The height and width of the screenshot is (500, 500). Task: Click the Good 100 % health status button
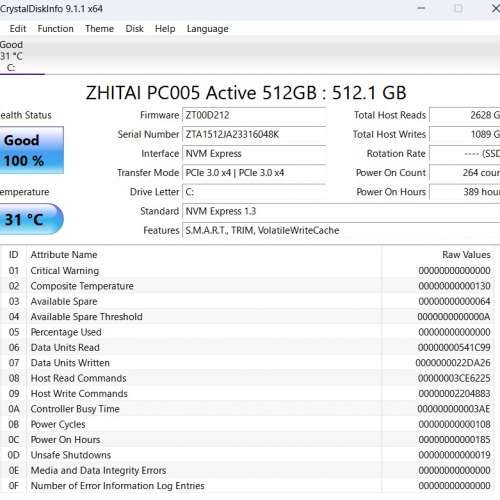point(32,150)
